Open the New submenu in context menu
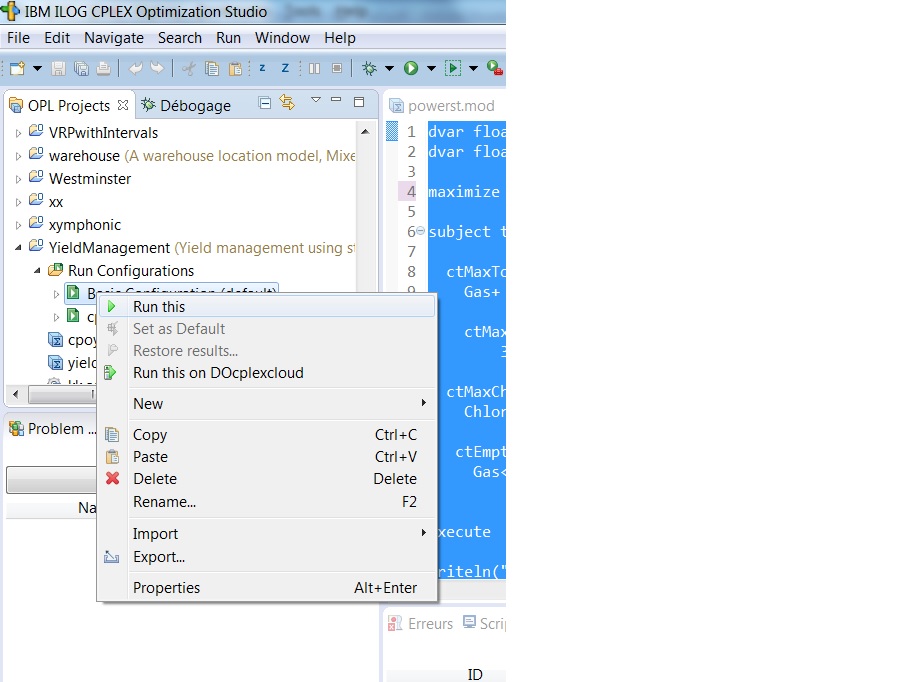Viewport: 924px width, 682px height. [267, 404]
